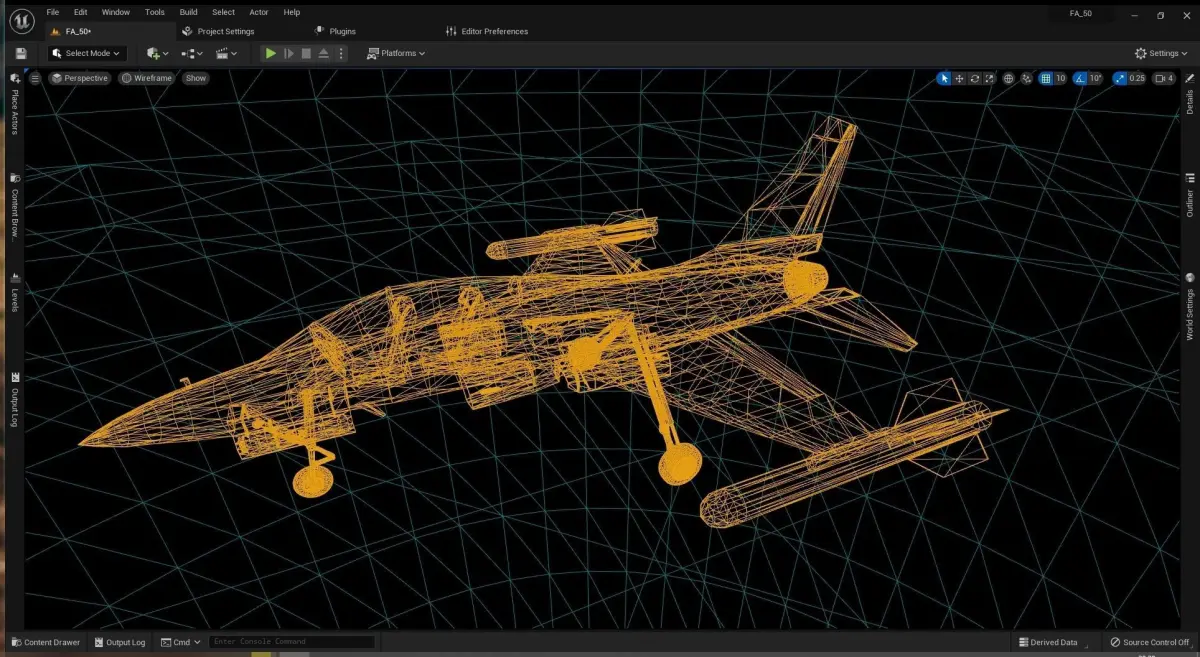Change scale snap value 0.25
The width and height of the screenshot is (1200, 657).
tap(1136, 78)
